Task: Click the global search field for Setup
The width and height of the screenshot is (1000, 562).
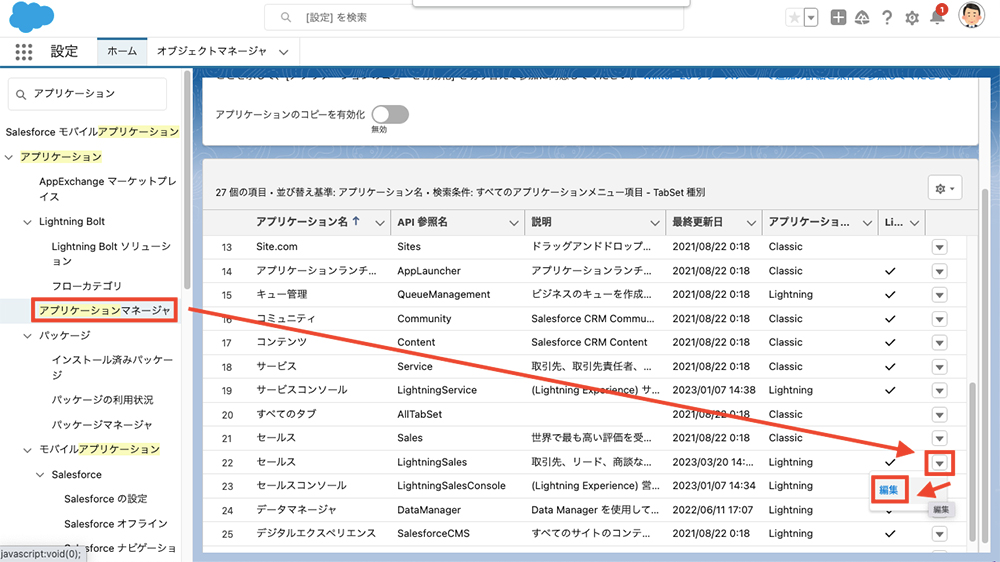Action: (x=474, y=18)
